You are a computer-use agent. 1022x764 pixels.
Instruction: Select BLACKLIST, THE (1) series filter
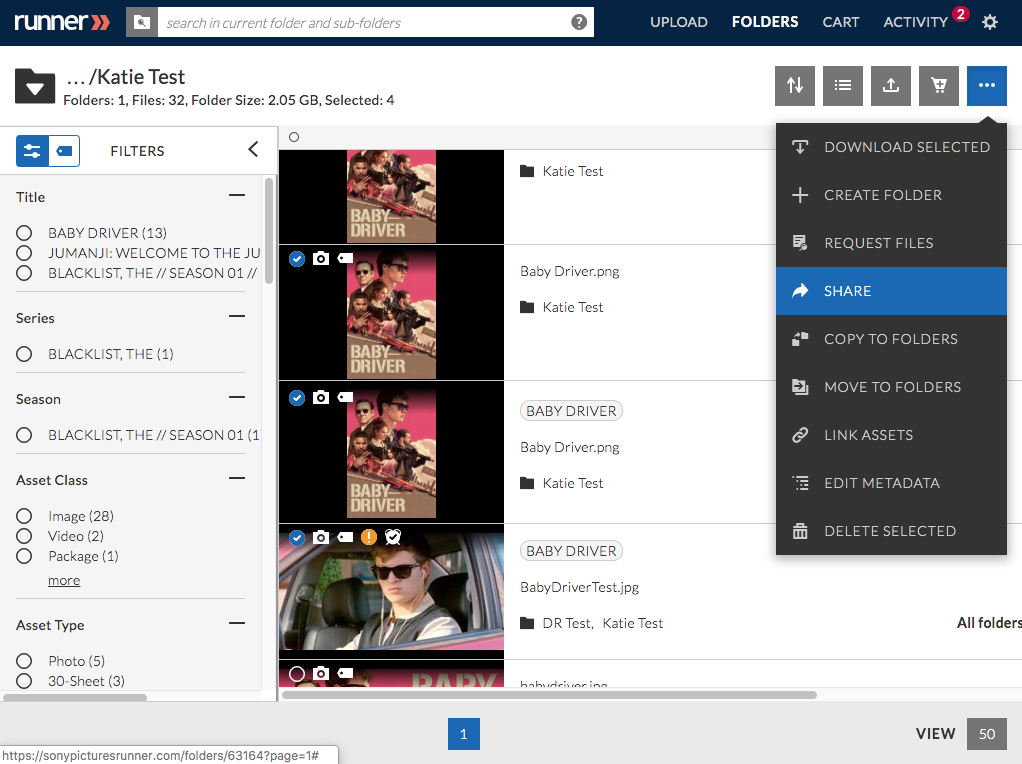coord(24,354)
